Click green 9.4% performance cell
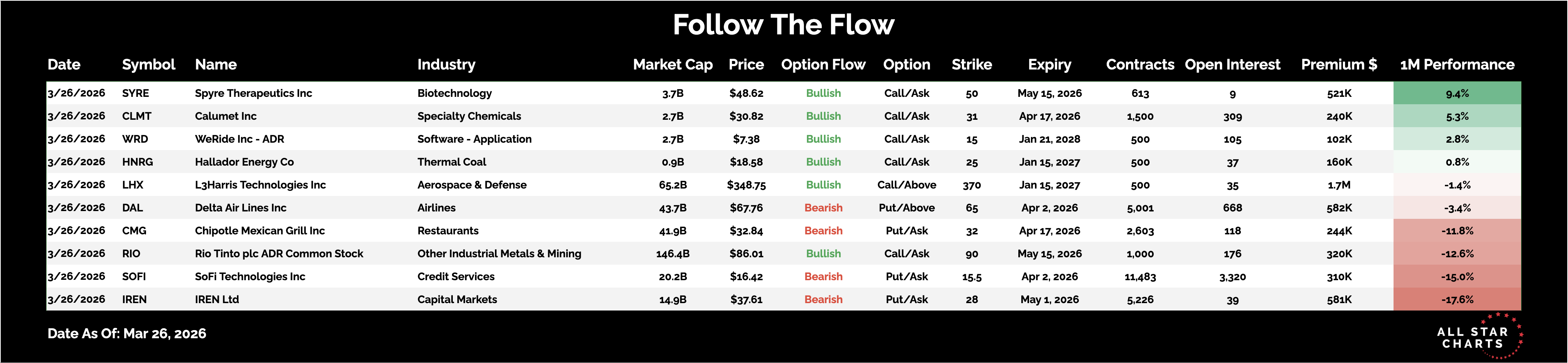 point(1457,93)
